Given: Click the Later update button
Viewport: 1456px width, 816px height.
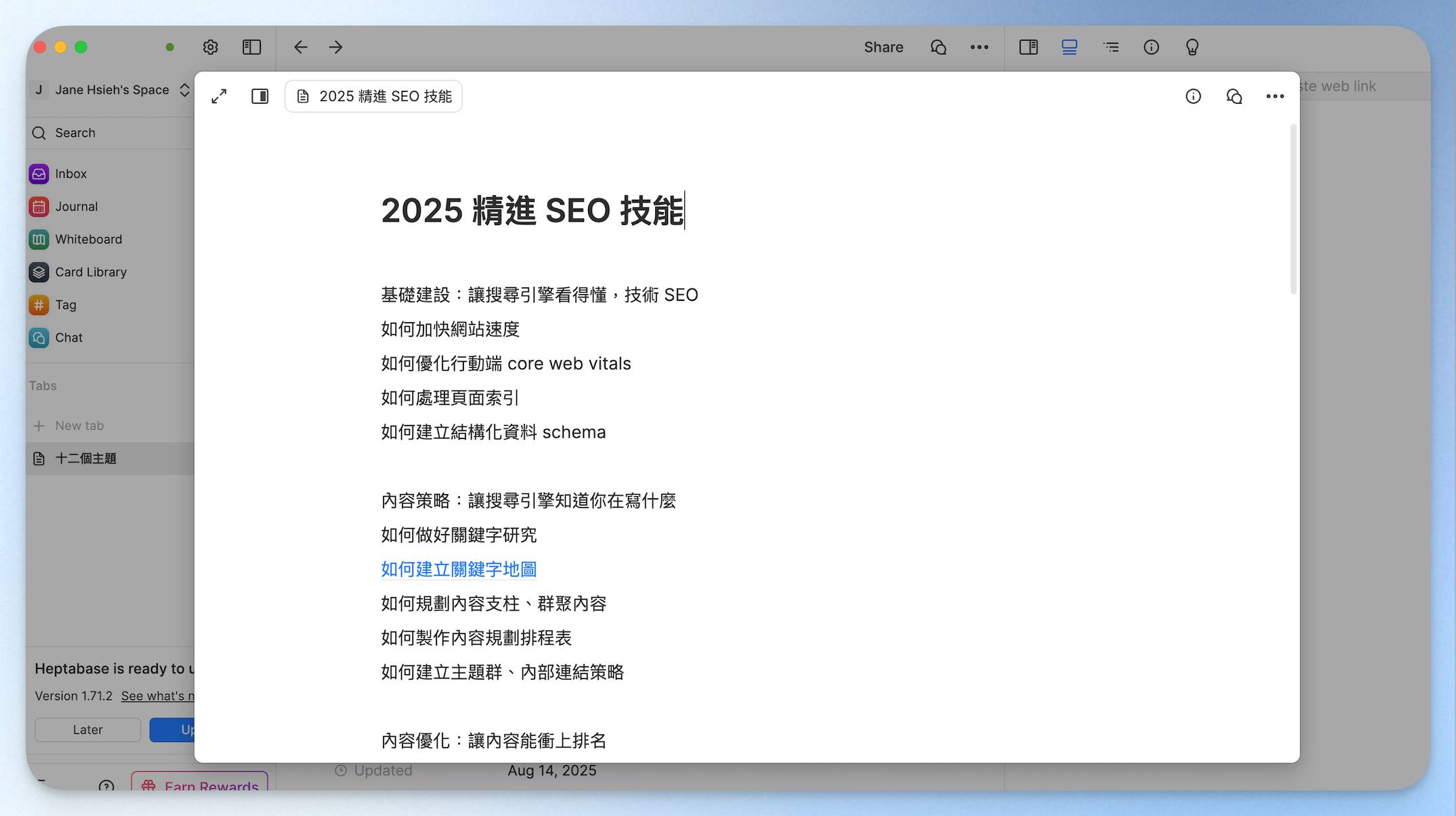Looking at the screenshot, I should click(x=87, y=729).
